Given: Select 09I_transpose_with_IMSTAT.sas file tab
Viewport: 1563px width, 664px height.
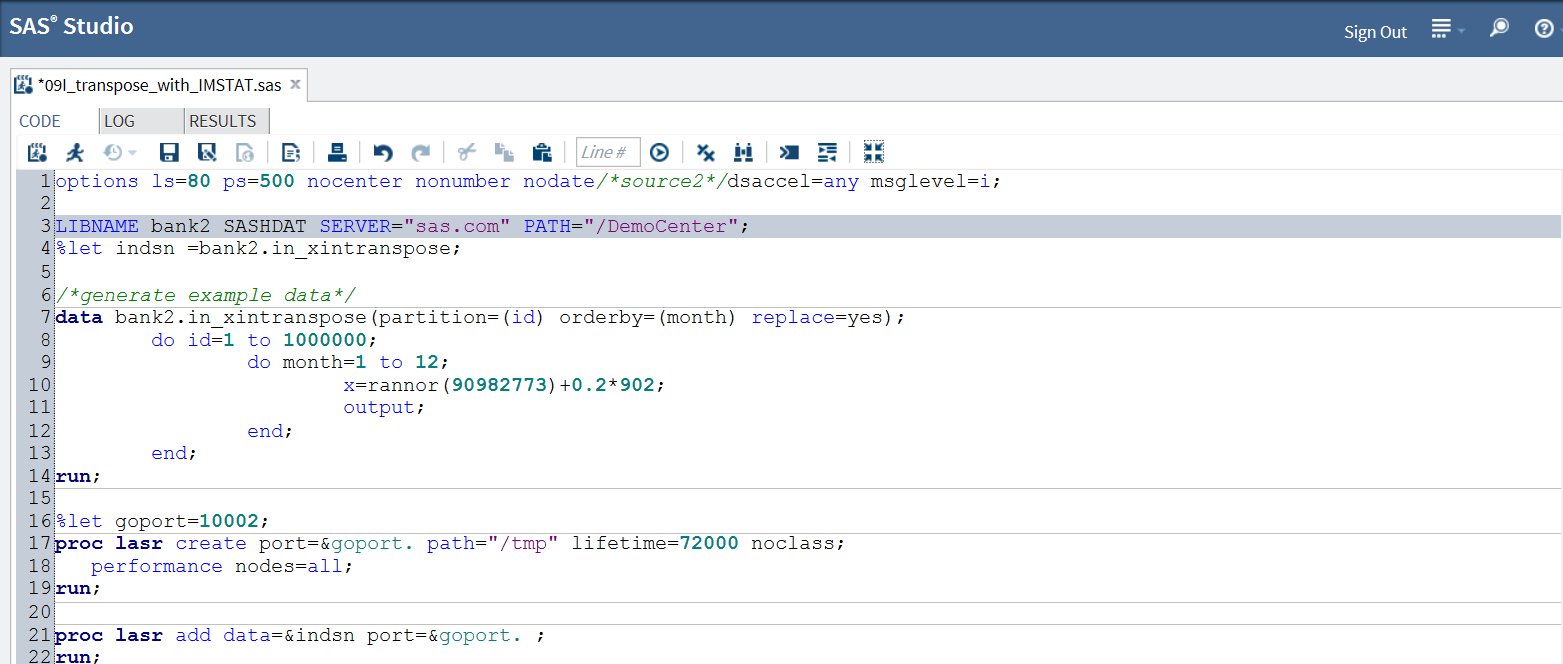Looking at the screenshot, I should pyautogui.click(x=159, y=85).
